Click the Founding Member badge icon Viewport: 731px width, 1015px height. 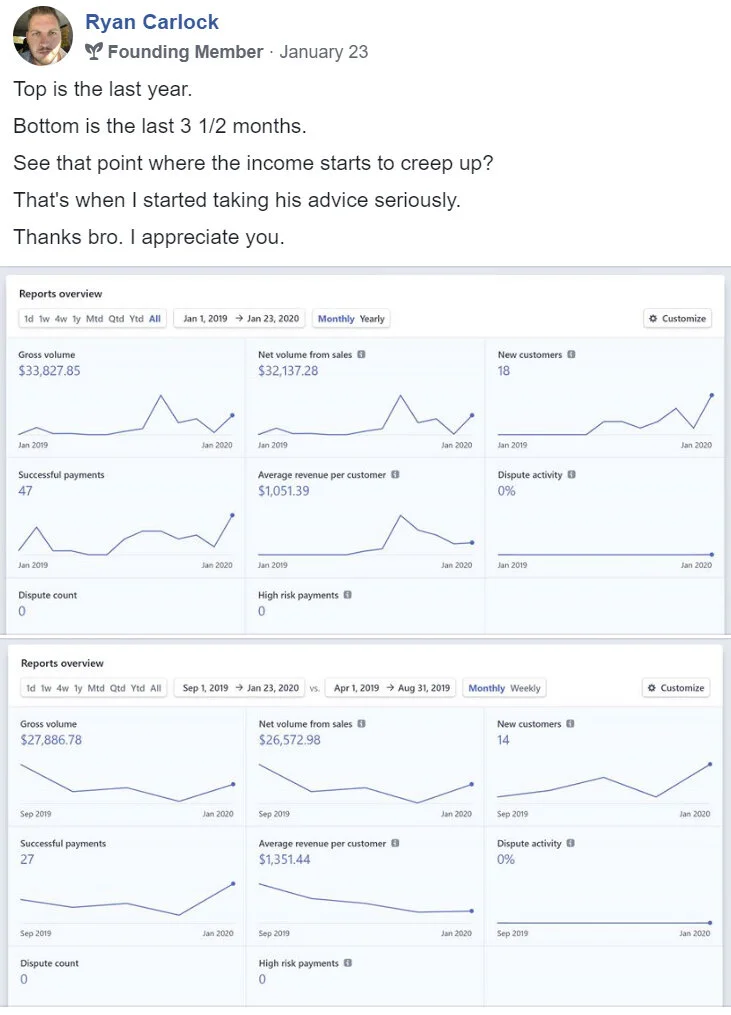point(94,52)
